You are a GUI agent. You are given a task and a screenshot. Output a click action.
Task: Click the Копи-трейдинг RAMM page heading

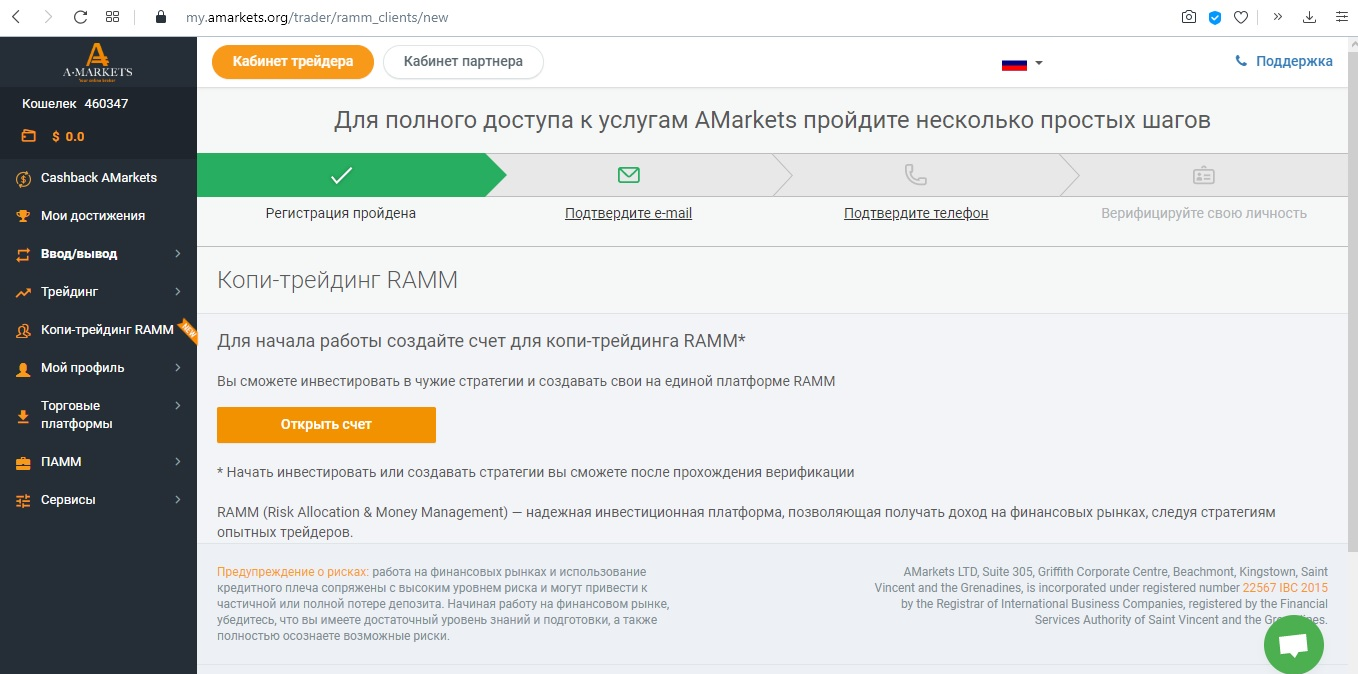coord(337,280)
